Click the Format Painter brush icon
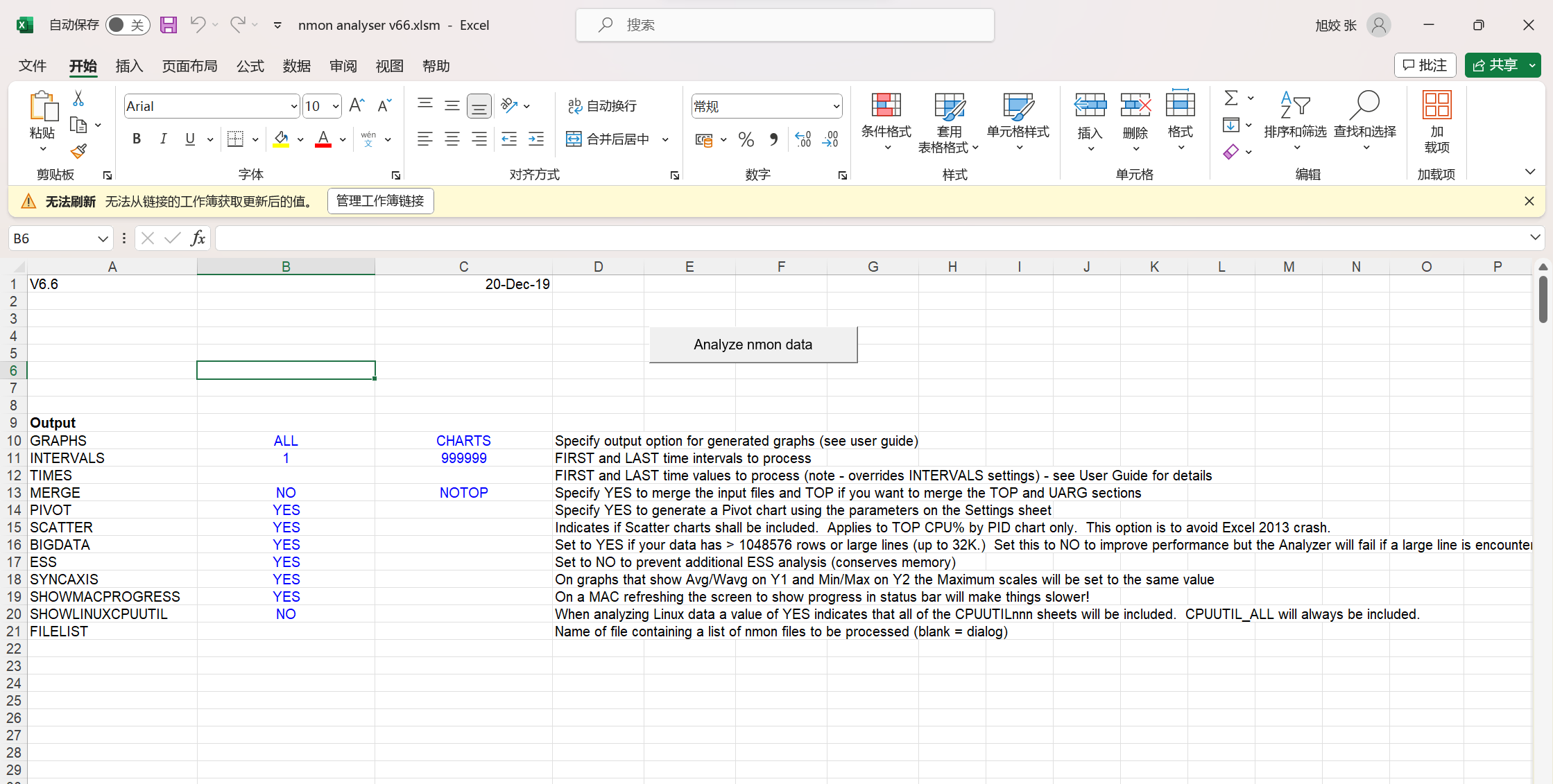 click(78, 151)
